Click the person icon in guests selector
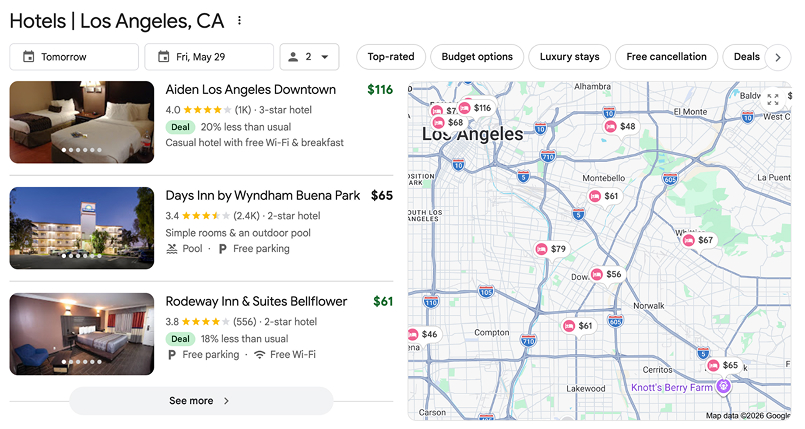This screenshot has width=805, height=429. click(293, 57)
